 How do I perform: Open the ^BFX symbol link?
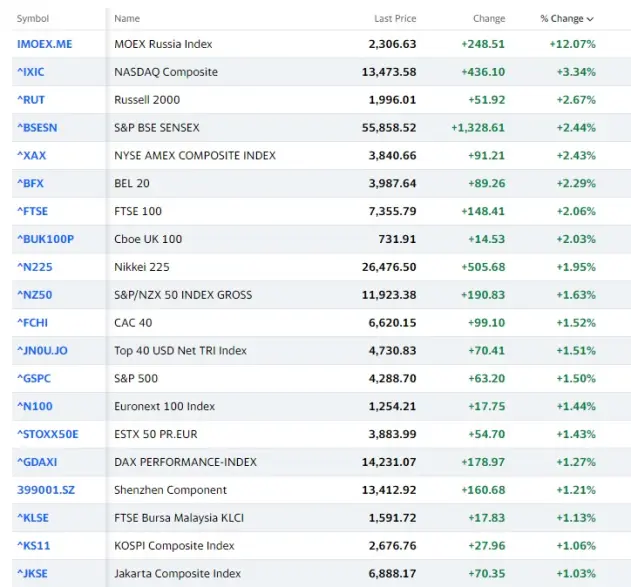pyautogui.click(x=30, y=183)
